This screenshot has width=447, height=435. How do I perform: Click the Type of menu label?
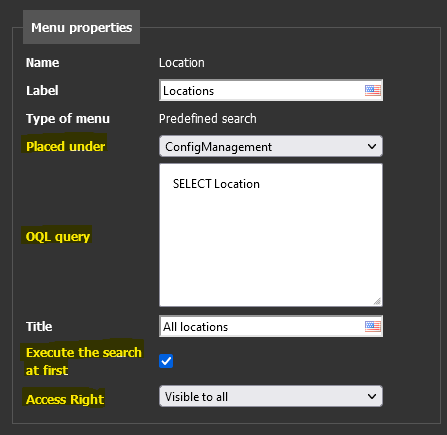(x=68, y=119)
